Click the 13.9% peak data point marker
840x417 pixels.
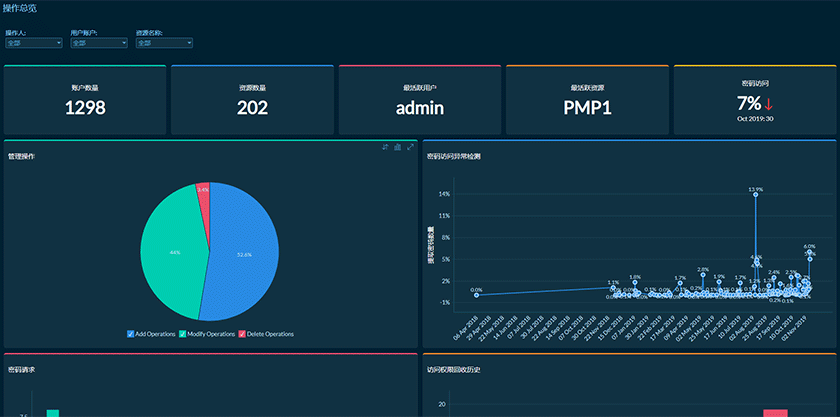point(755,195)
